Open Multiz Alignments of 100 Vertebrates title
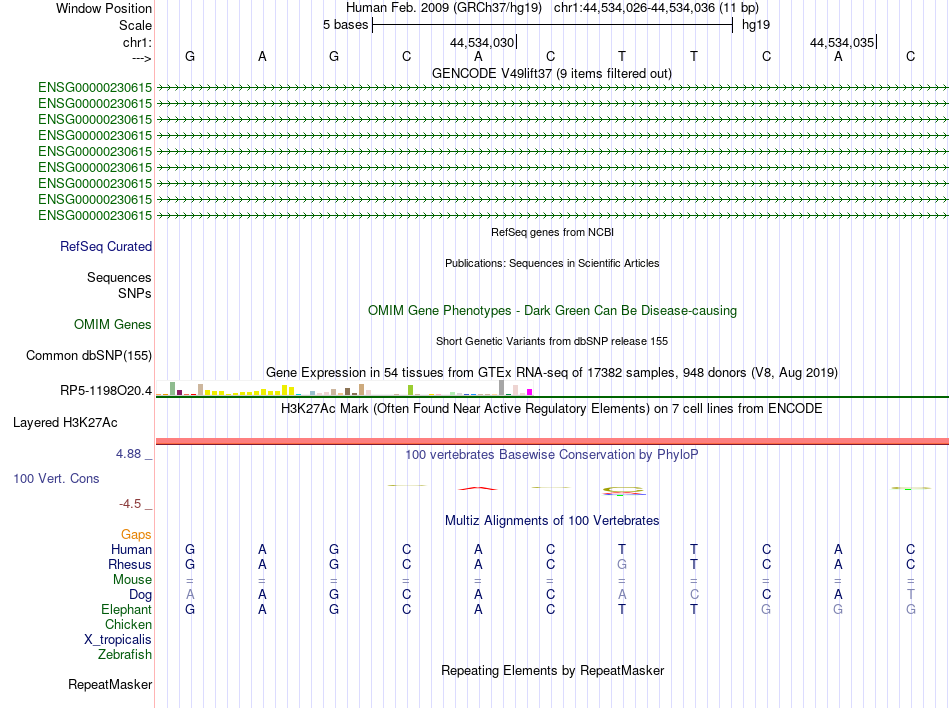Viewport: 950px width, 708px height. (552, 520)
